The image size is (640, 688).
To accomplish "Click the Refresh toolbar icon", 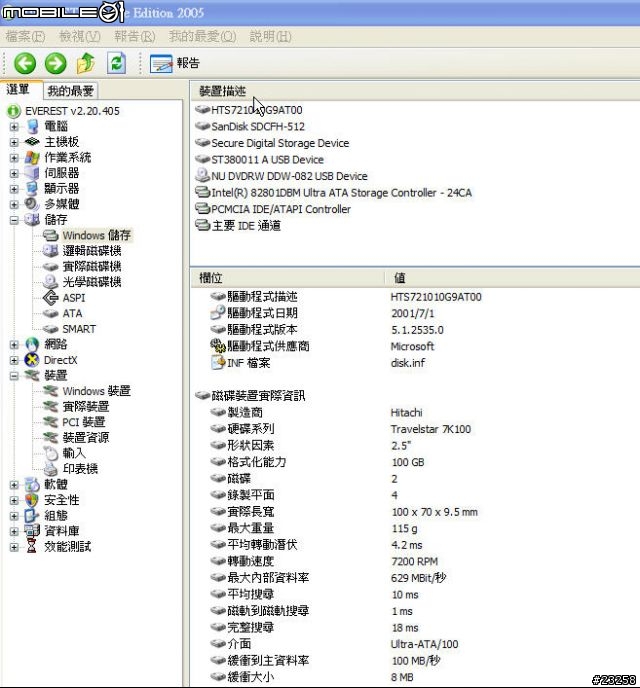I will tap(116, 63).
